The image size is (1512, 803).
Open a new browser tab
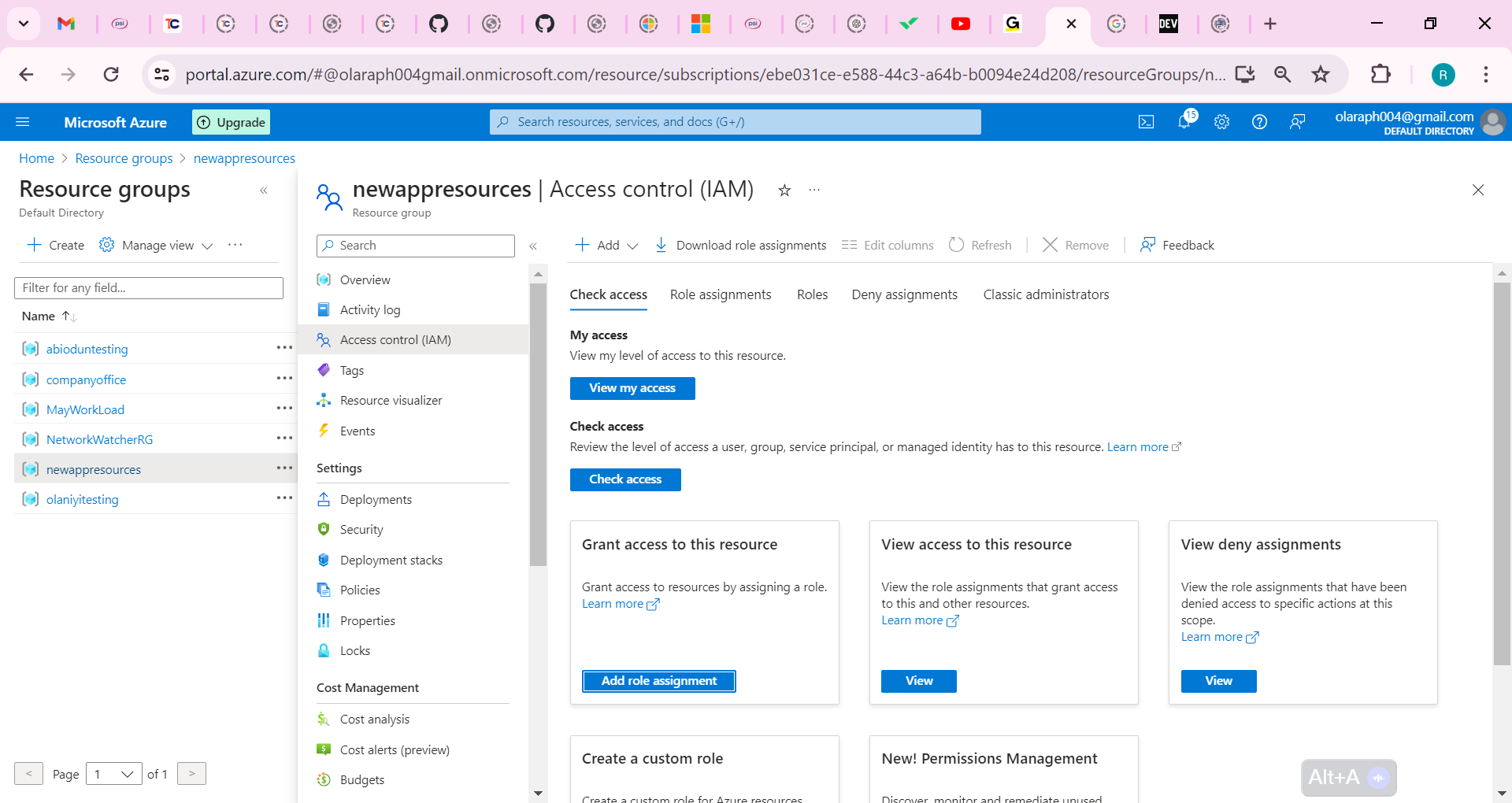coord(1270,24)
